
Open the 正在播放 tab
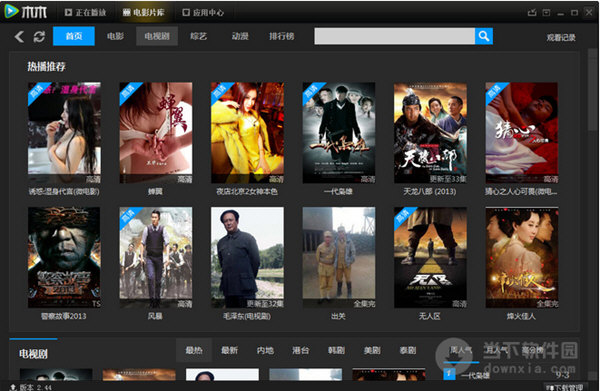pyautogui.click(x=85, y=13)
